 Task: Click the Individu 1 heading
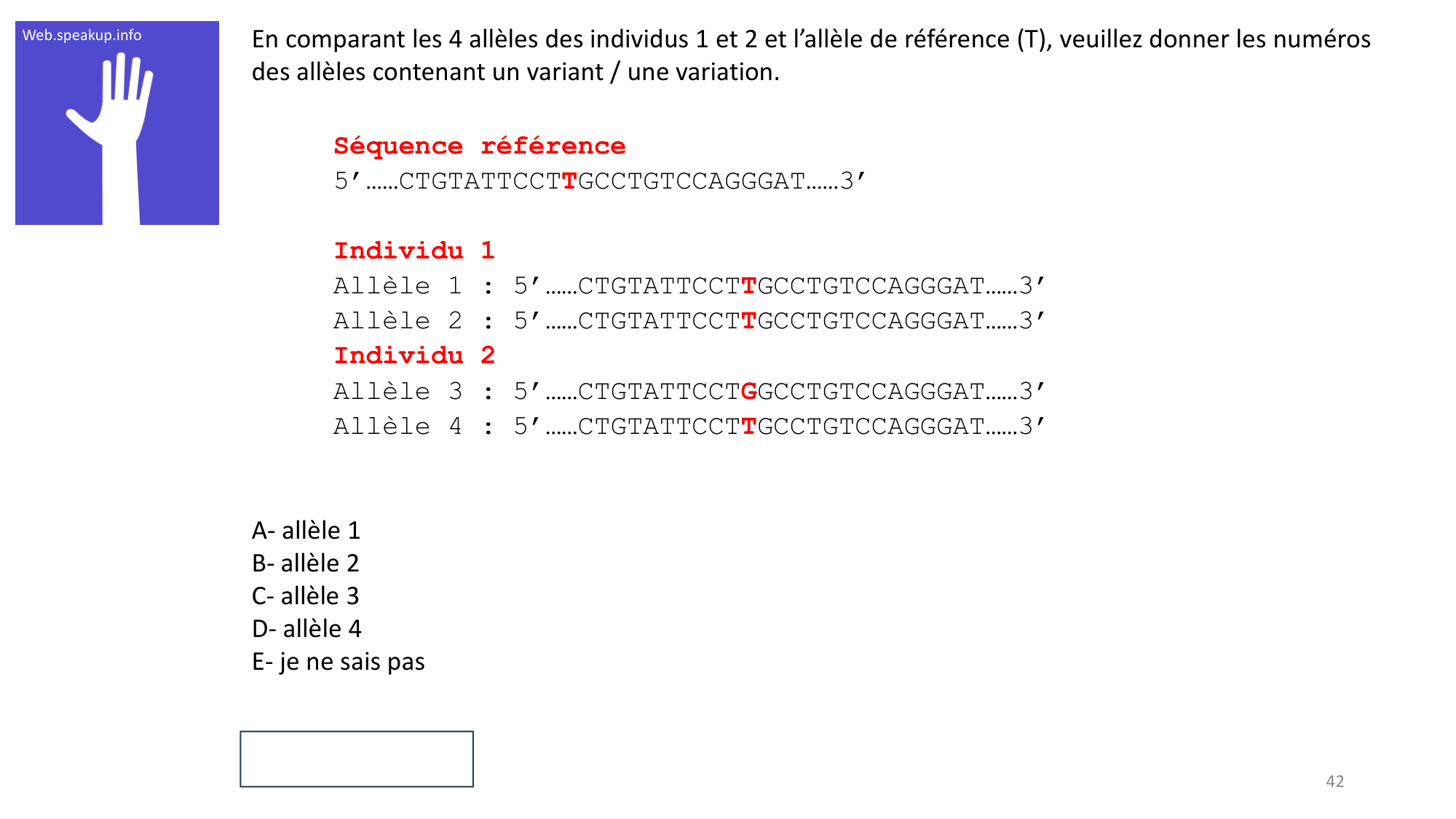pyautogui.click(x=414, y=251)
